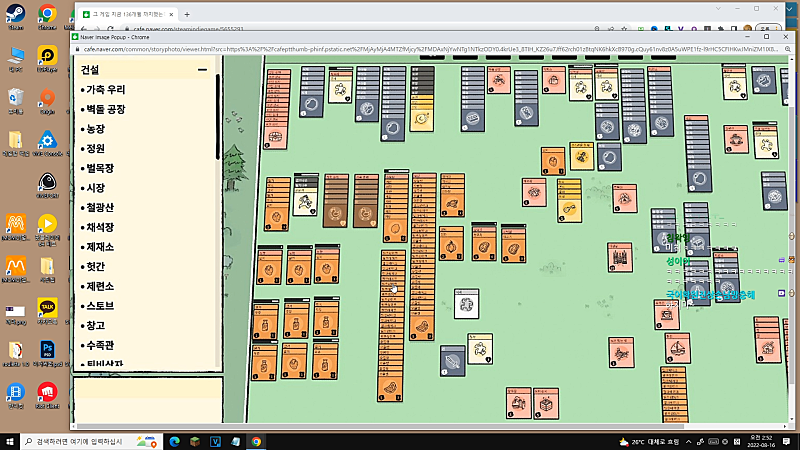Select 가축 우리 from the build list
Image resolution: width=800 pixels, height=450 pixels.
pyautogui.click(x=104, y=90)
